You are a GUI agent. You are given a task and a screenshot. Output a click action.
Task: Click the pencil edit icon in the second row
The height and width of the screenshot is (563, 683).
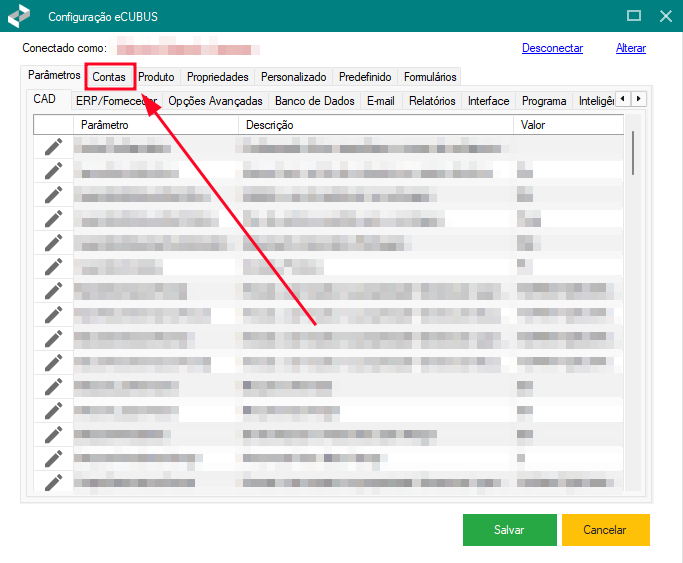click(53, 171)
